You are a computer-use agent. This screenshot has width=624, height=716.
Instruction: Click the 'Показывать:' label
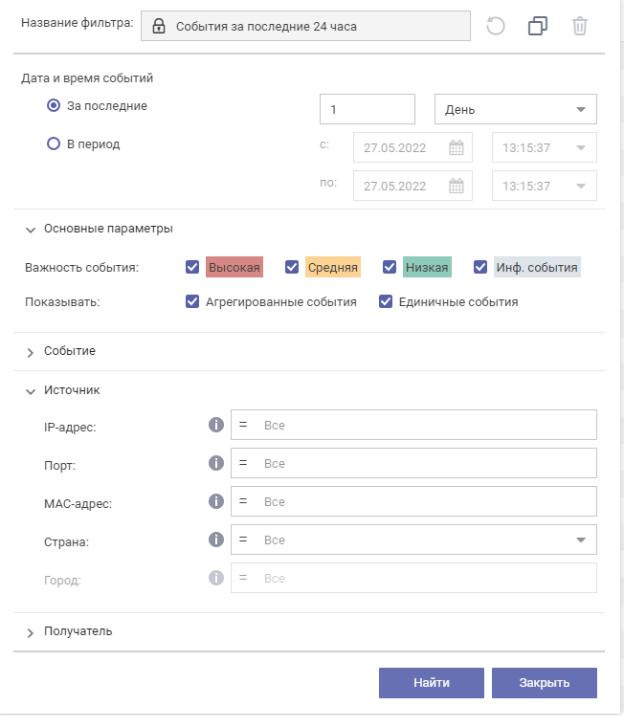pyautogui.click(x=63, y=302)
